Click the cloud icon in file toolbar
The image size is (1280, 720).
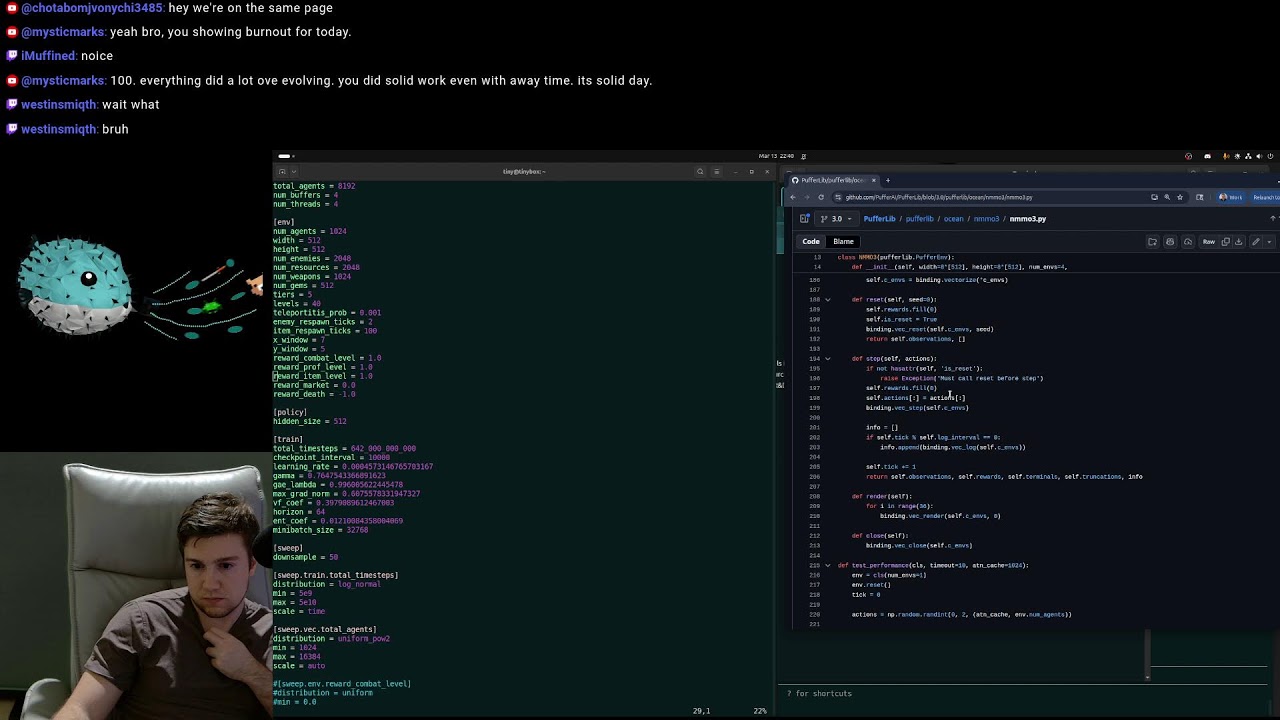click(x=1188, y=242)
